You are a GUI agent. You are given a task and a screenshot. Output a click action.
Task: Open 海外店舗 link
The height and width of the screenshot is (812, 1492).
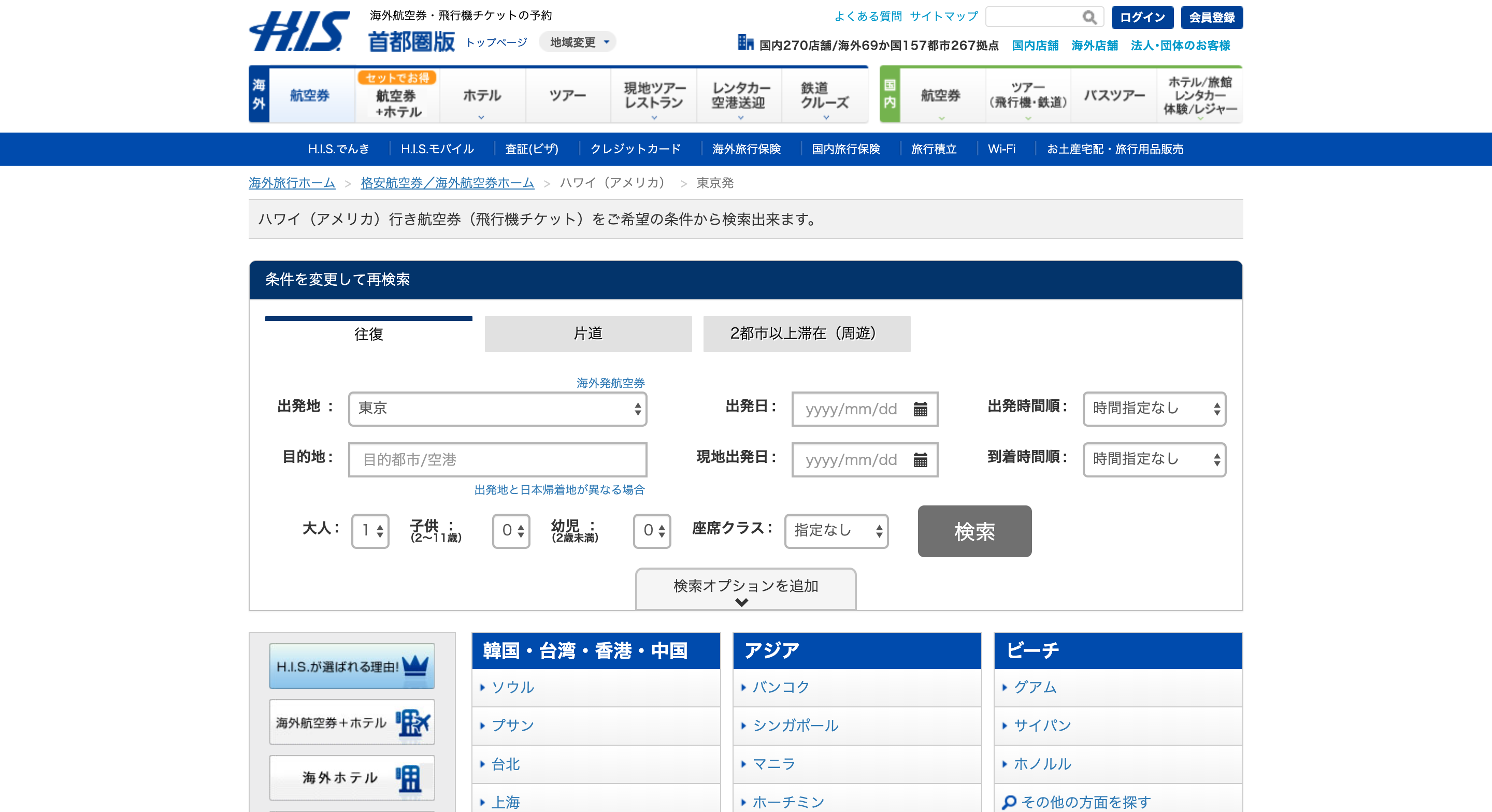coord(1094,45)
